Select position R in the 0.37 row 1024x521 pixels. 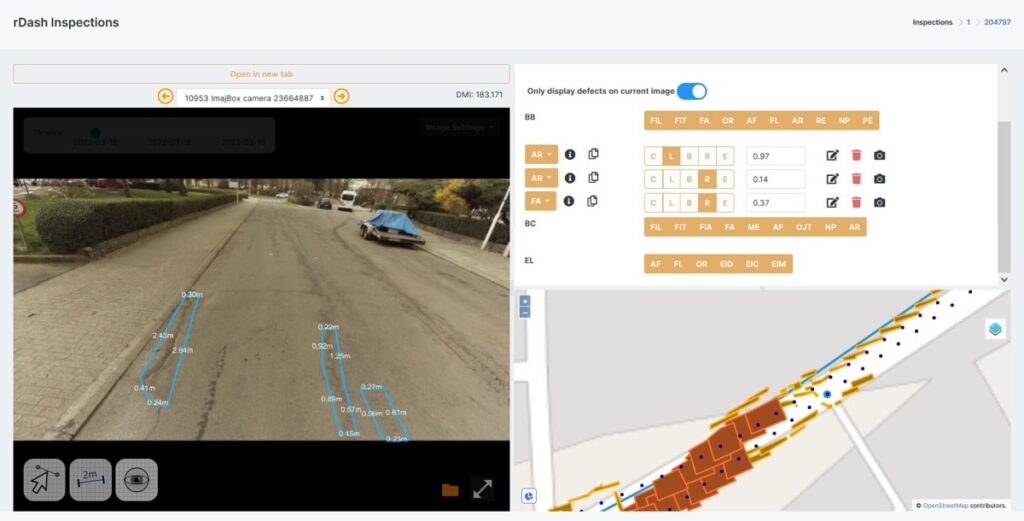(x=707, y=203)
